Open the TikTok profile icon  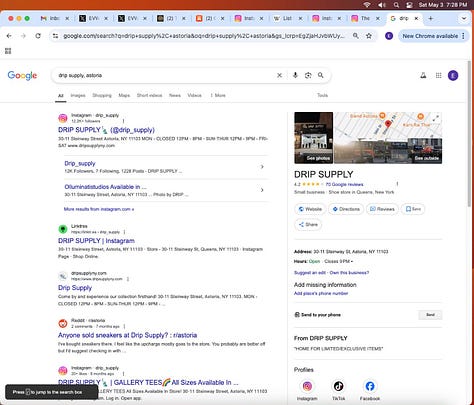[x=338, y=386]
